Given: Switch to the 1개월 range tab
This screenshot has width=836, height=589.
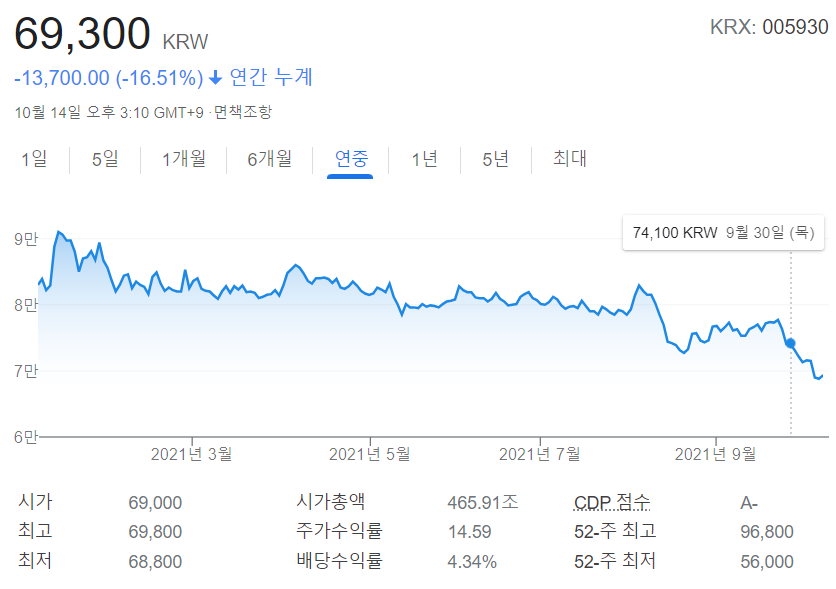Looking at the screenshot, I should (184, 159).
